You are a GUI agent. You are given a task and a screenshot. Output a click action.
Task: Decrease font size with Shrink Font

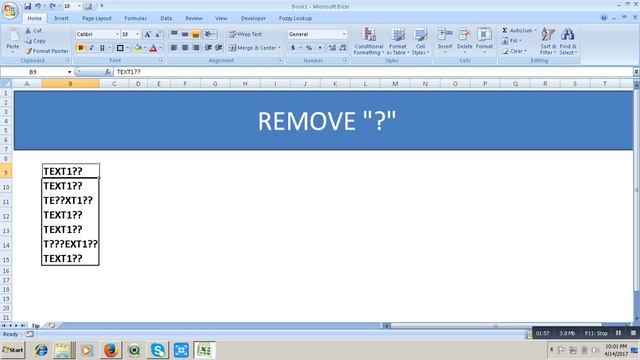point(158,34)
